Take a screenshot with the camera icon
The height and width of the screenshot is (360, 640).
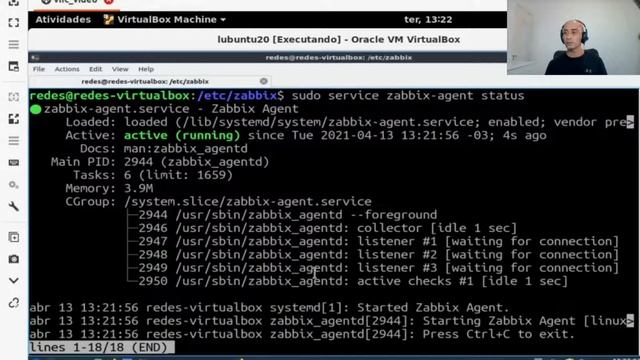click(13, 259)
